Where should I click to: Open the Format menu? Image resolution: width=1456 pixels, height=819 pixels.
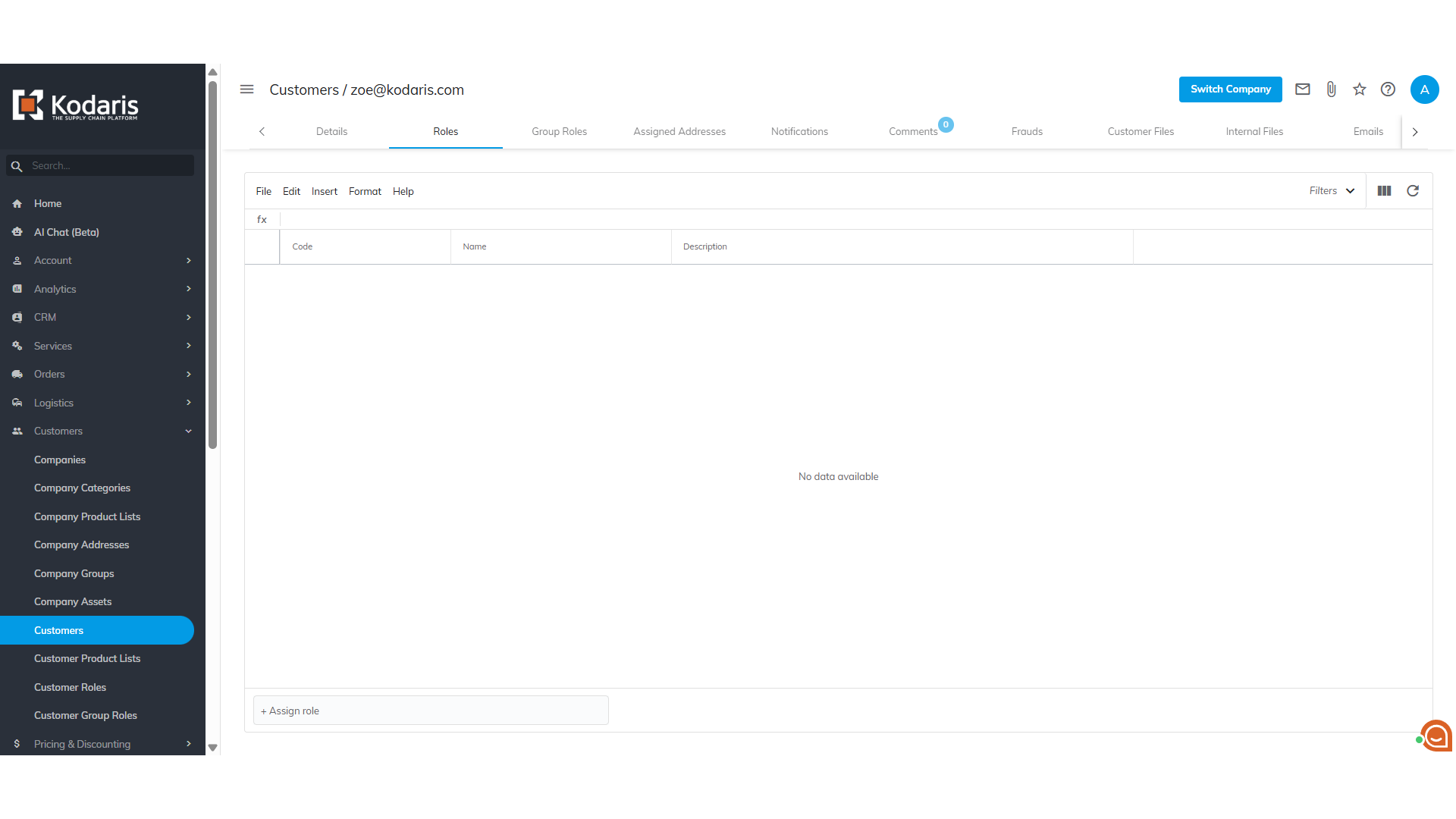point(365,191)
